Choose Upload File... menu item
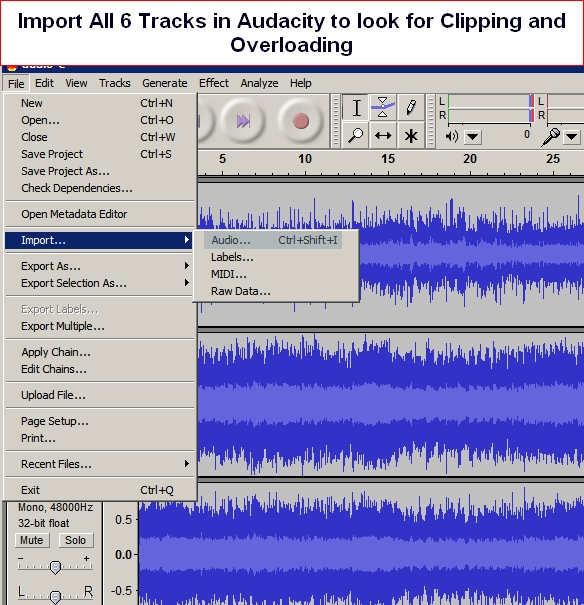Viewport: 584px width, 605px height. 99,395
